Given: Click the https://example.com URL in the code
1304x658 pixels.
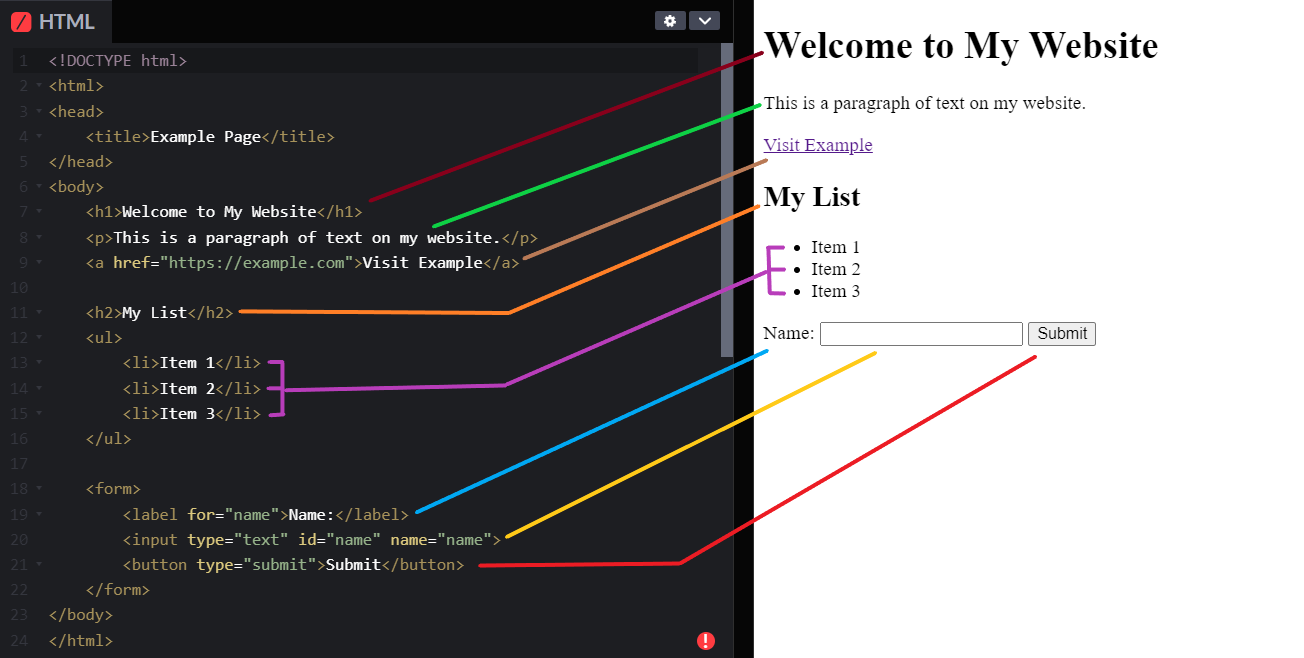Looking at the screenshot, I should tap(257, 263).
